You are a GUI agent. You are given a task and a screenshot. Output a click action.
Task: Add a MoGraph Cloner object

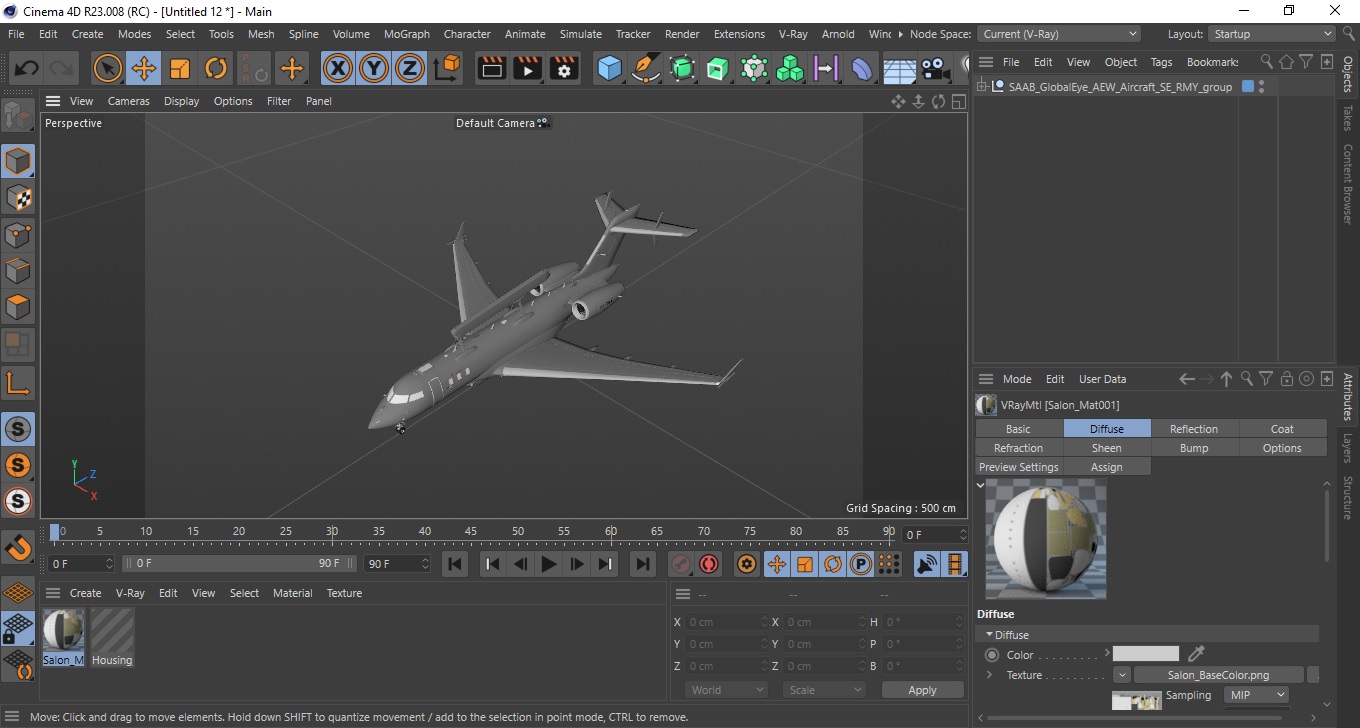coord(790,68)
